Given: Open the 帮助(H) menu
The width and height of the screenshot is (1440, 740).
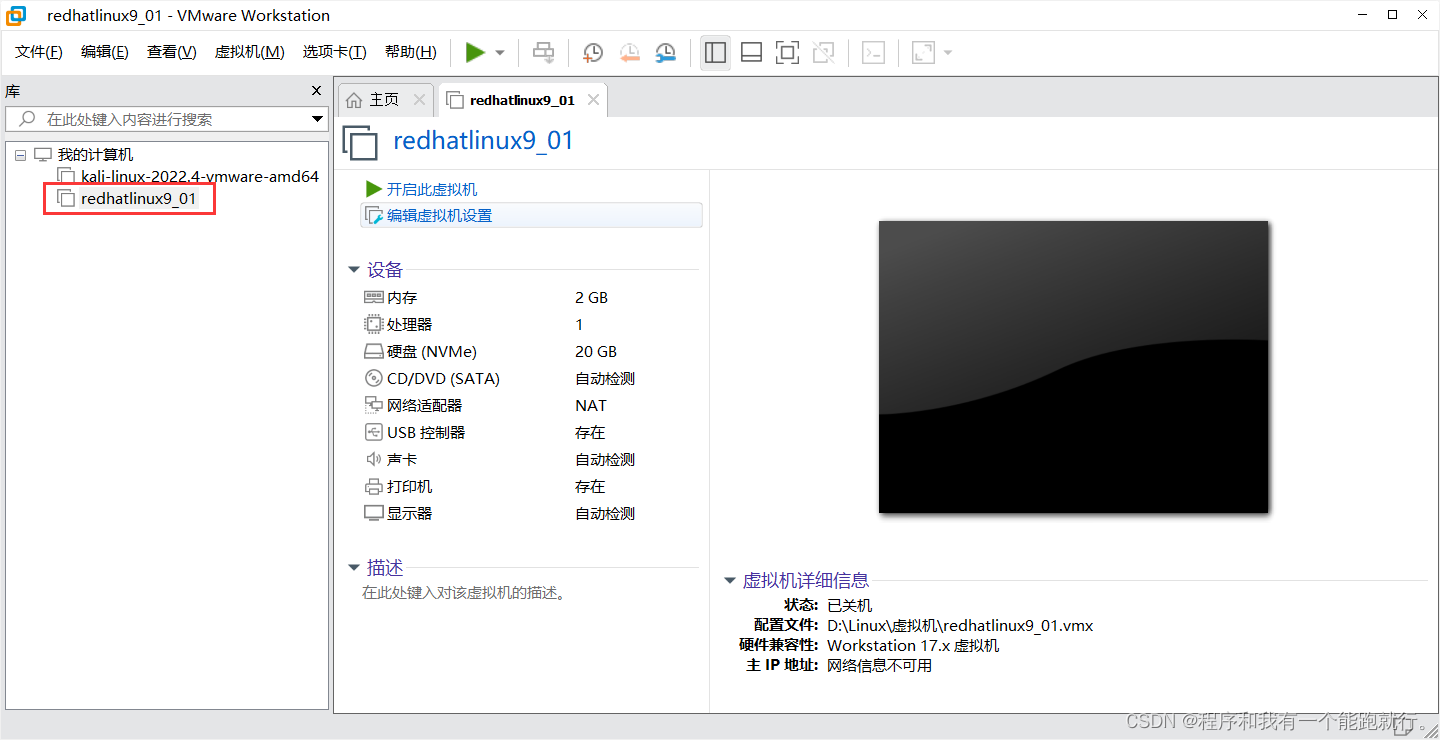Looking at the screenshot, I should pos(411,52).
